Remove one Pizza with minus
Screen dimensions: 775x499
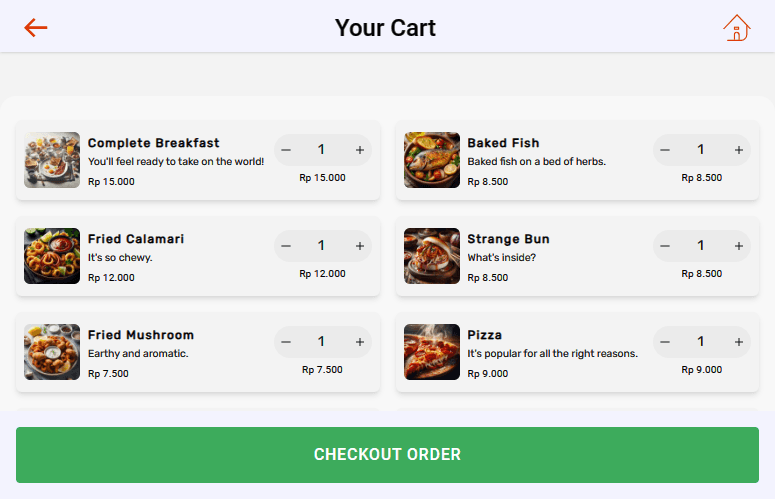(x=666, y=342)
